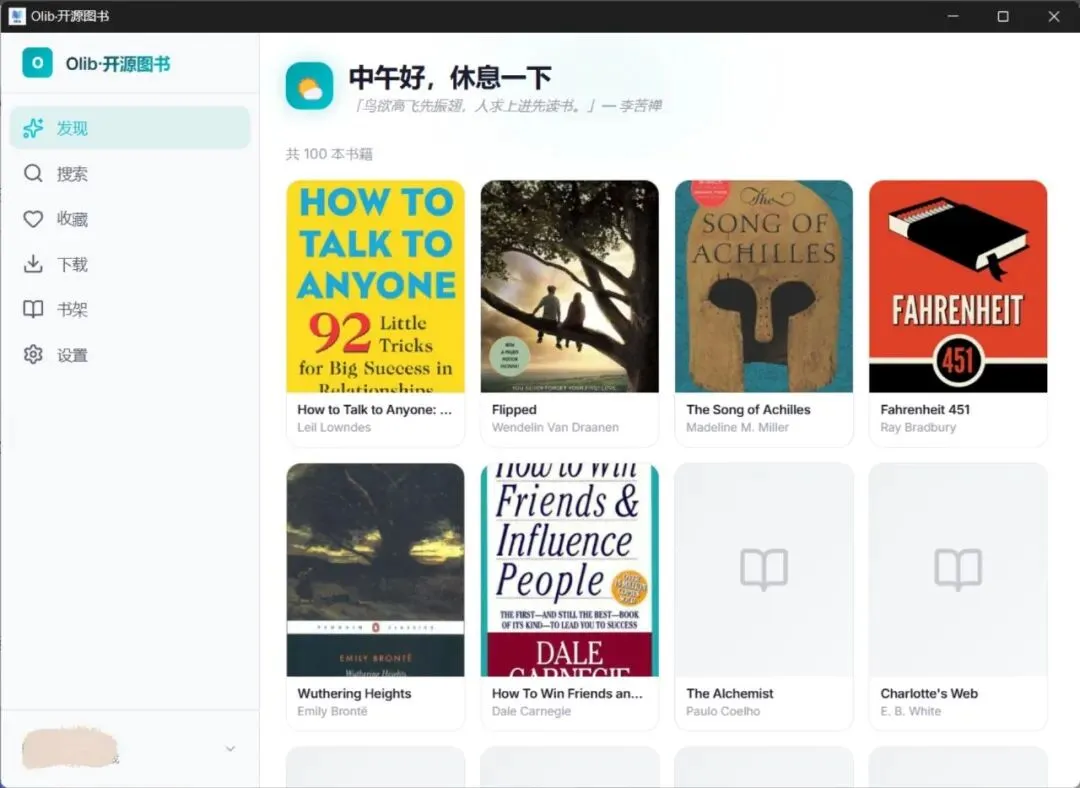
Task: Go to the 搜索 page
Action: coord(129,174)
